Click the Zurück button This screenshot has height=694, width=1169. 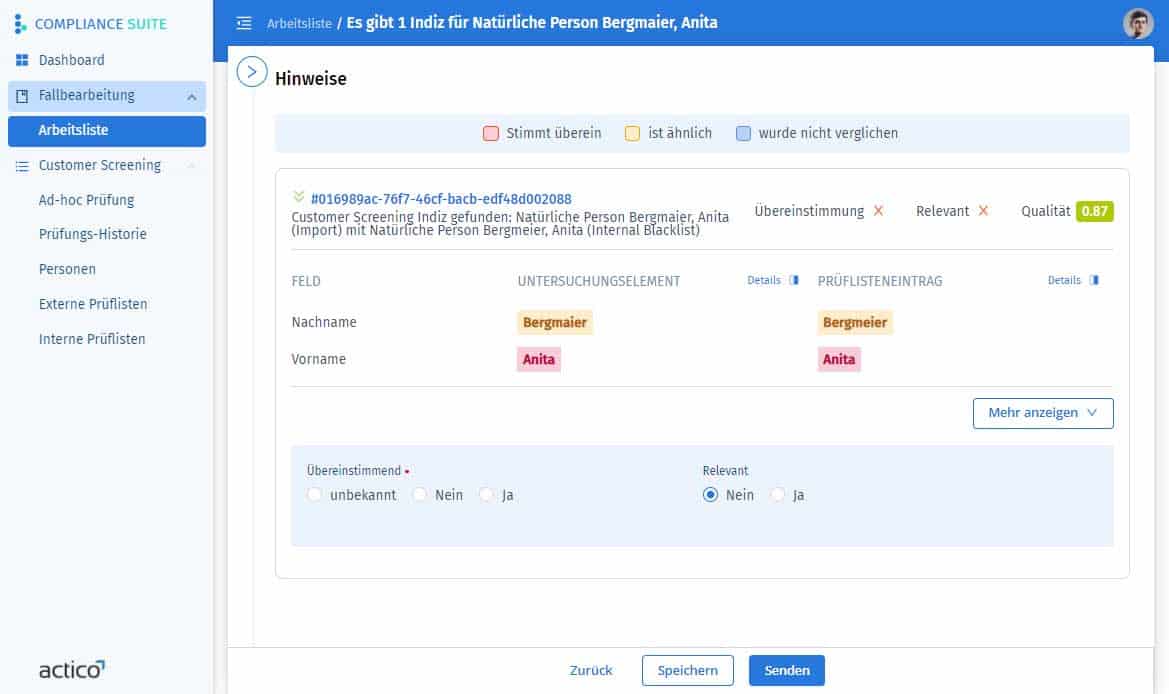pyautogui.click(x=590, y=670)
